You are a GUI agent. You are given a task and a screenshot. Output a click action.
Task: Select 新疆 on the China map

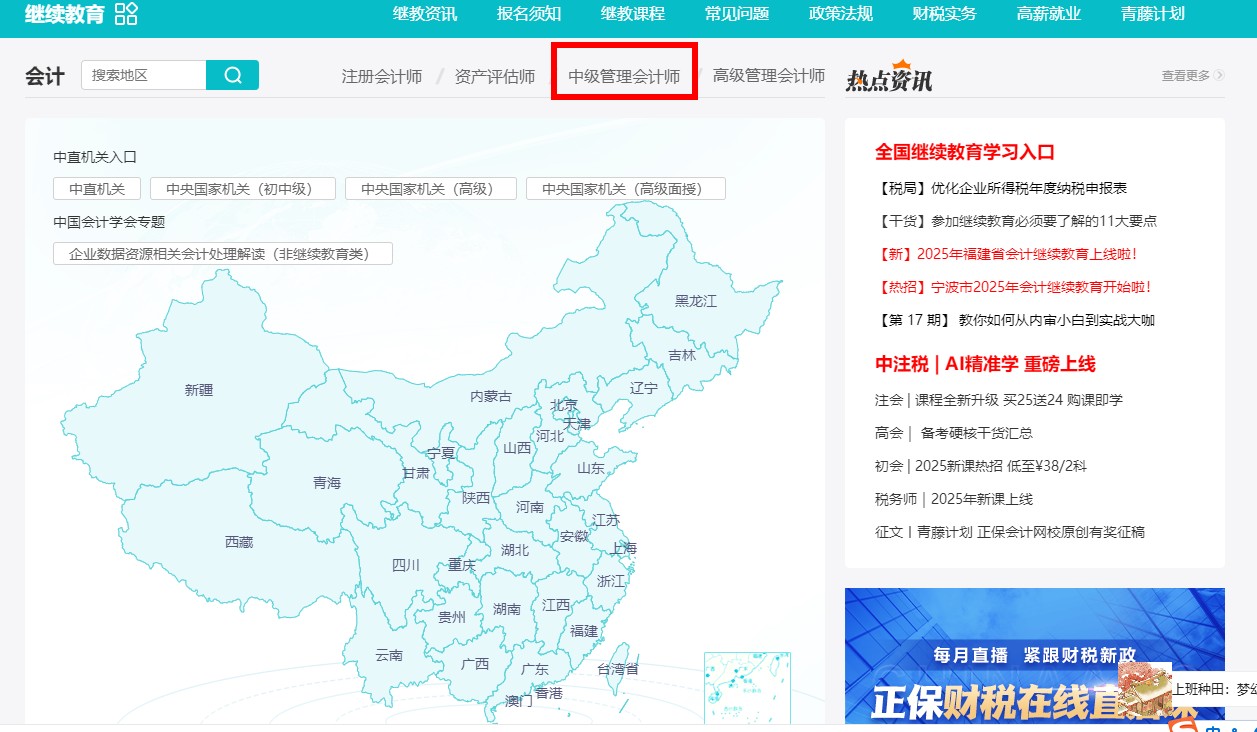coord(197,390)
